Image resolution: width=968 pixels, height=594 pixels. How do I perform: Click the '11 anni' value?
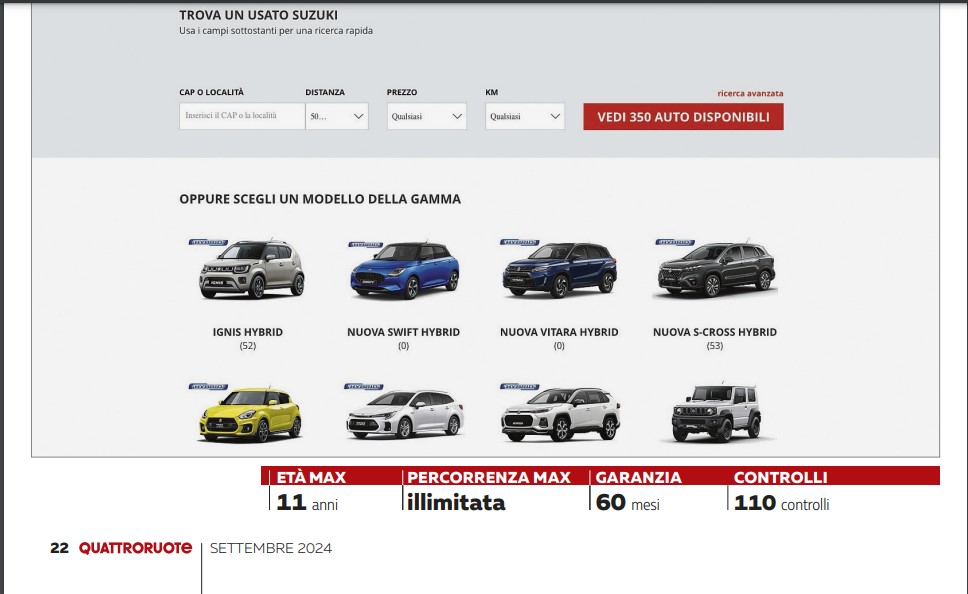coord(307,503)
